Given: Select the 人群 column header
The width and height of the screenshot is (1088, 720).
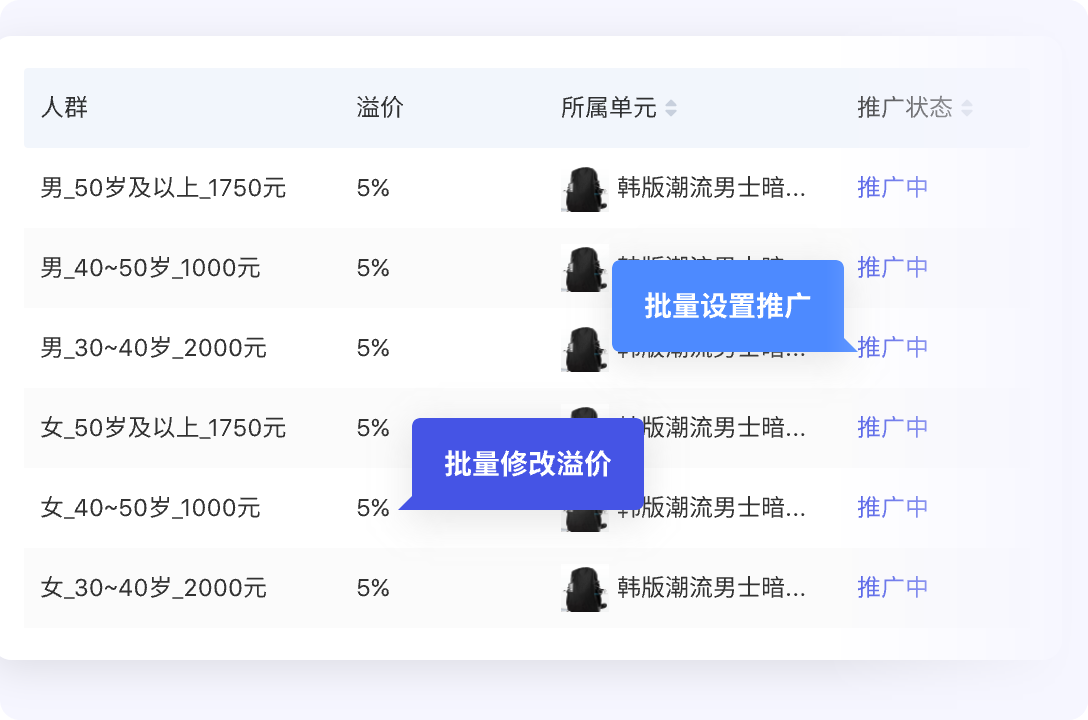Looking at the screenshot, I should [65, 108].
